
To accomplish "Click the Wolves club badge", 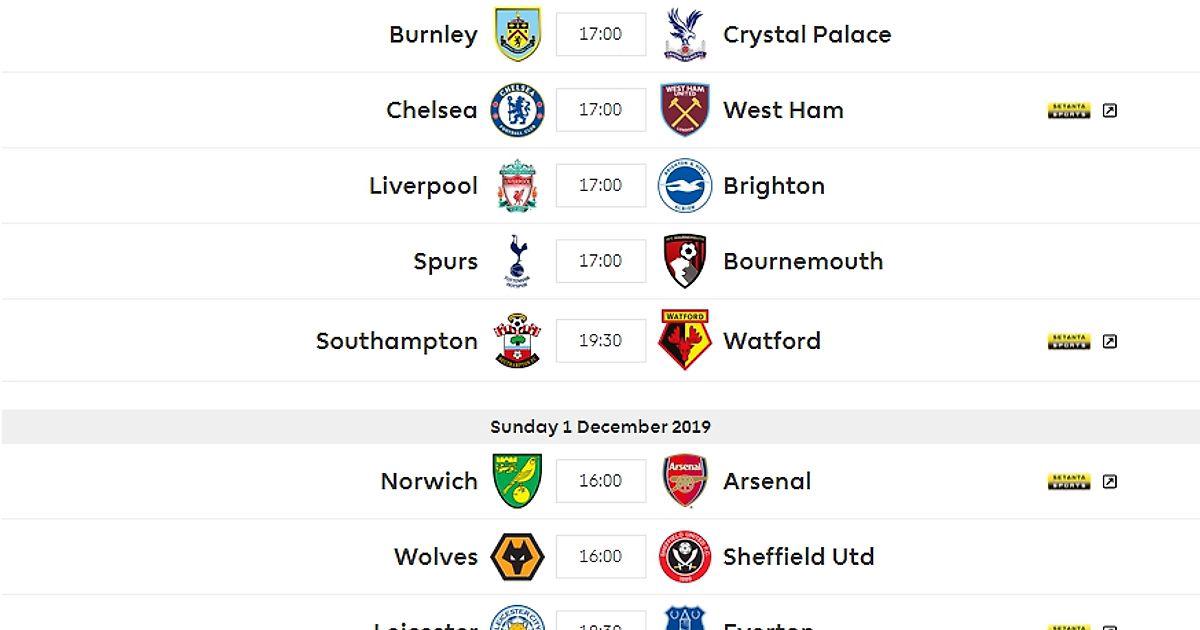I will [517, 557].
